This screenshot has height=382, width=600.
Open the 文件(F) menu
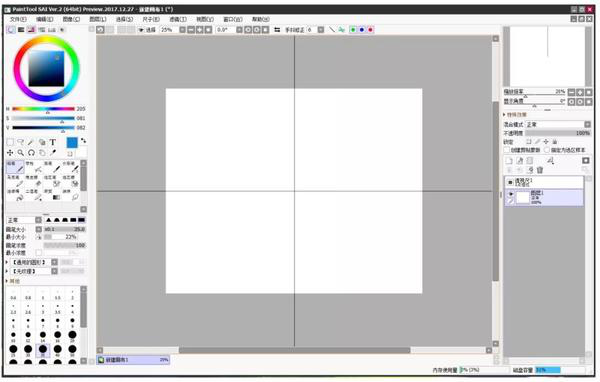18,19
